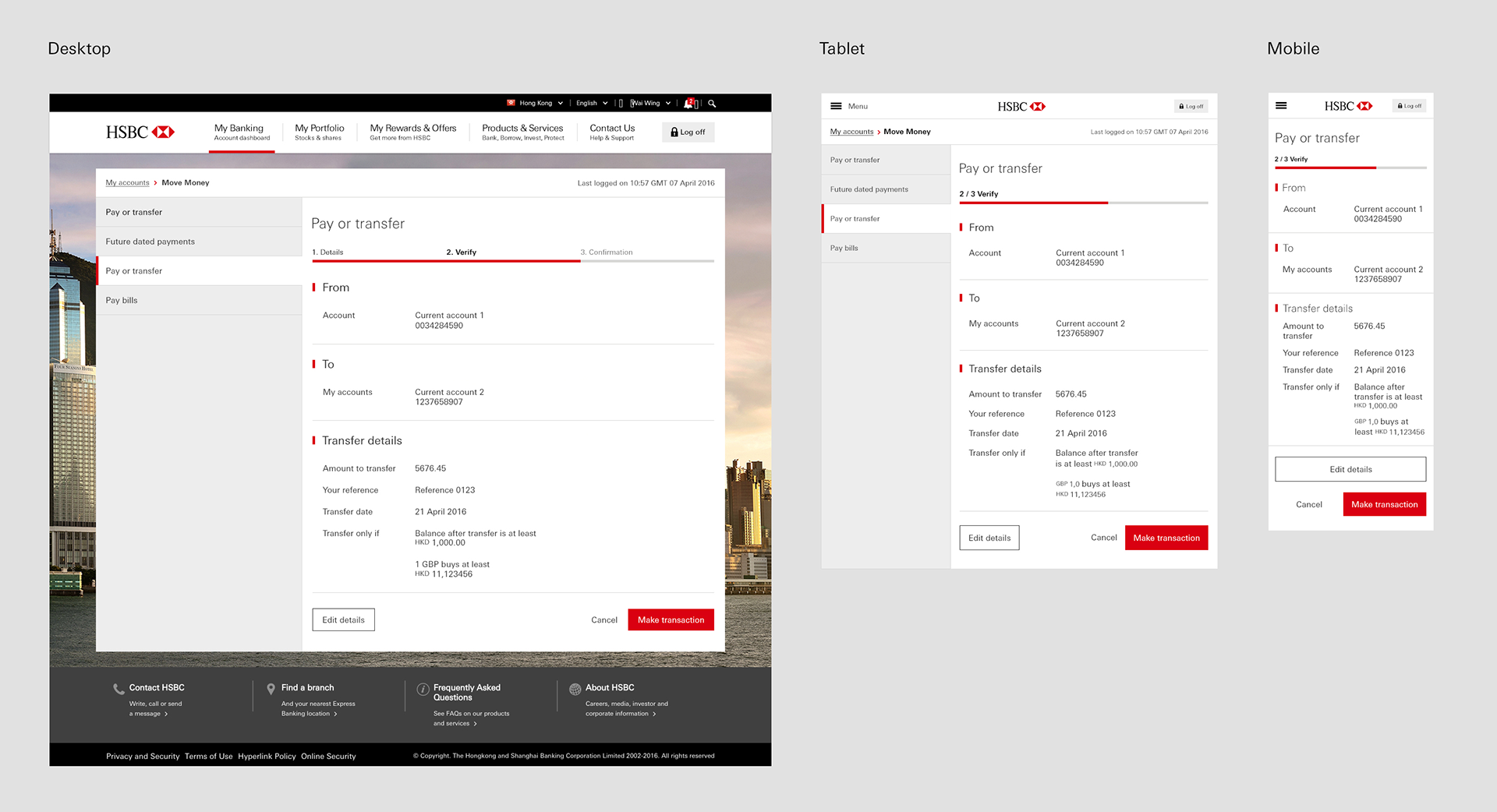Click Current account 2 on mobile
This screenshot has width=1497, height=812.
[1388, 270]
